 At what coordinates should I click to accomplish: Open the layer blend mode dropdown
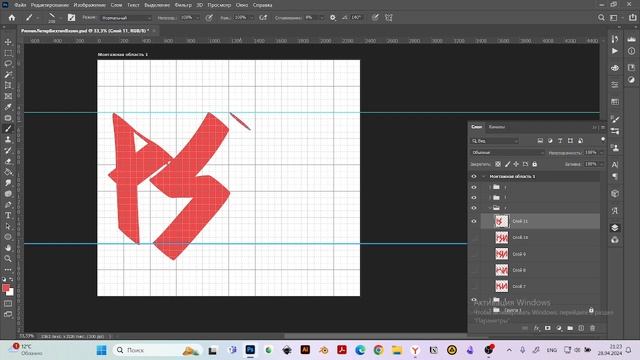[x=507, y=153]
